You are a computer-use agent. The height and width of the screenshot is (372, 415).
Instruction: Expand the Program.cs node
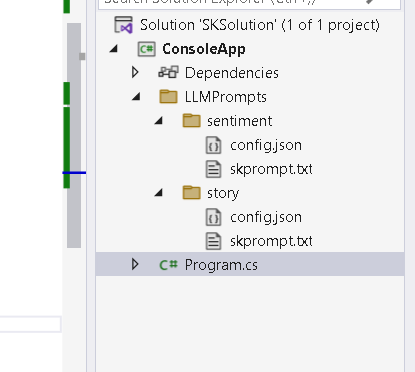point(135,264)
